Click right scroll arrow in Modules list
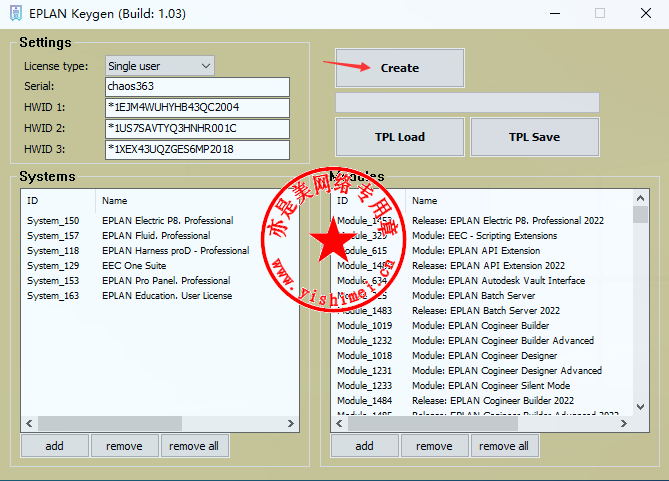 tap(624, 423)
